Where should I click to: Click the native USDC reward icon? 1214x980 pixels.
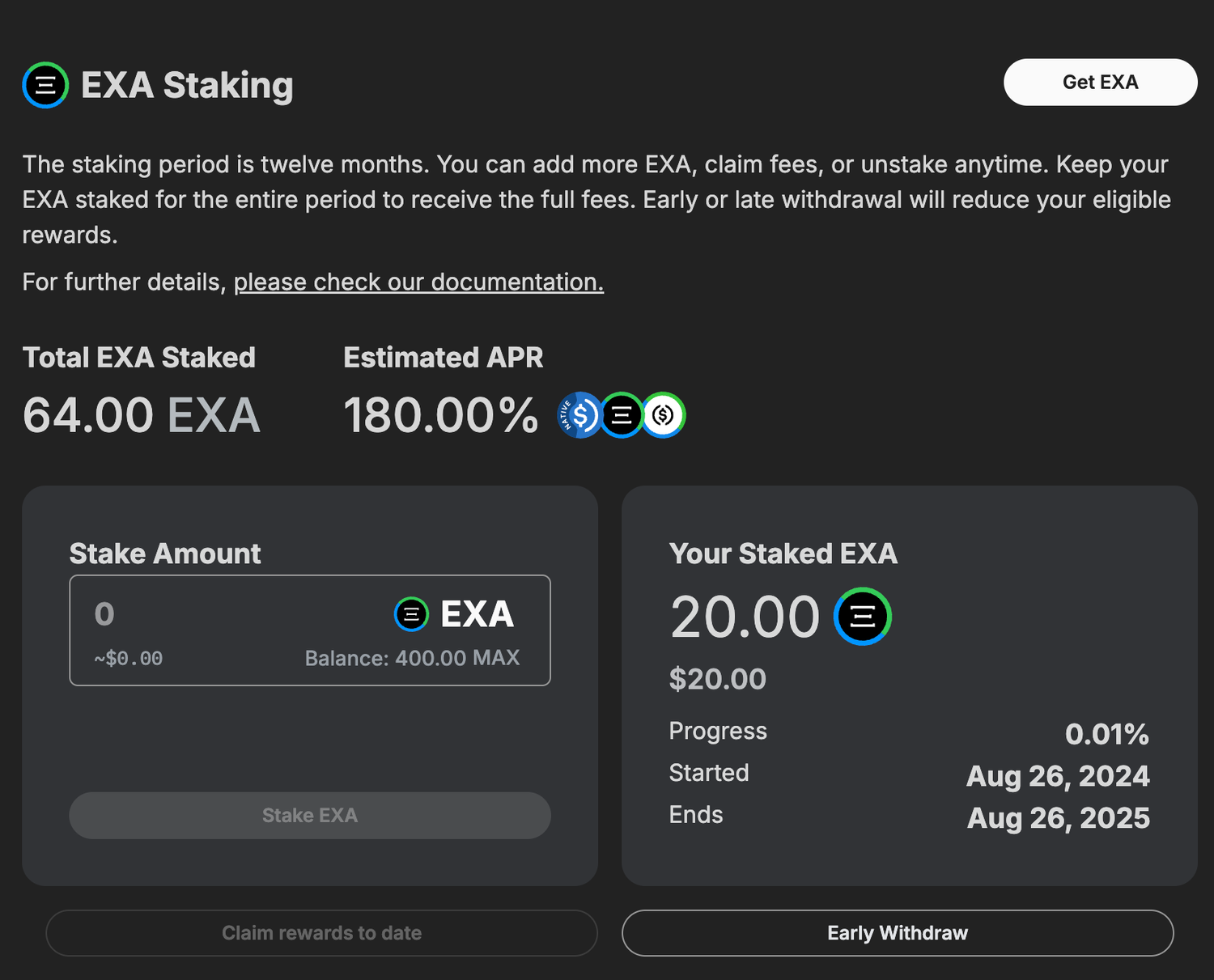(x=579, y=415)
